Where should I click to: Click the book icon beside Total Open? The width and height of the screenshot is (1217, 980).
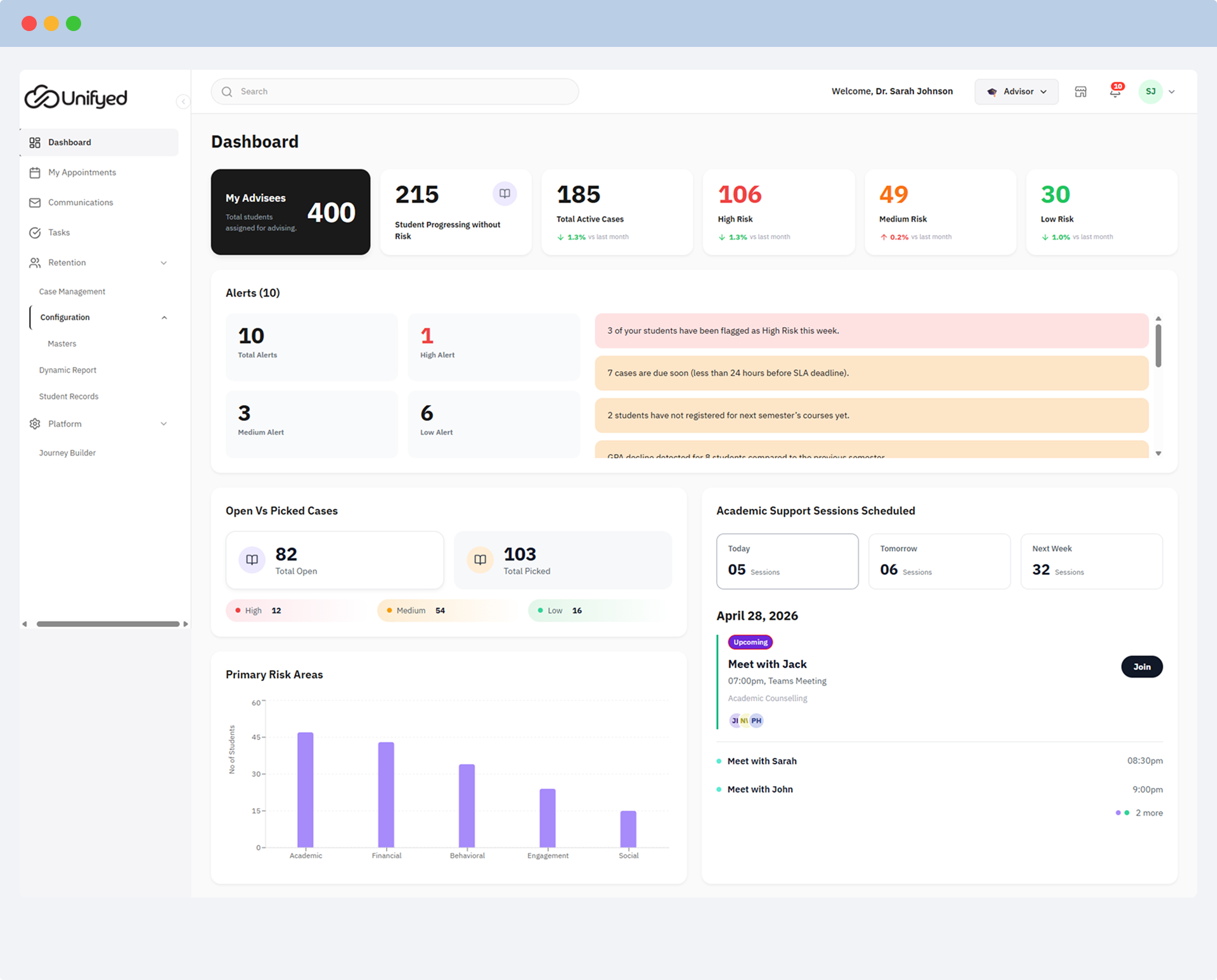tap(252, 560)
